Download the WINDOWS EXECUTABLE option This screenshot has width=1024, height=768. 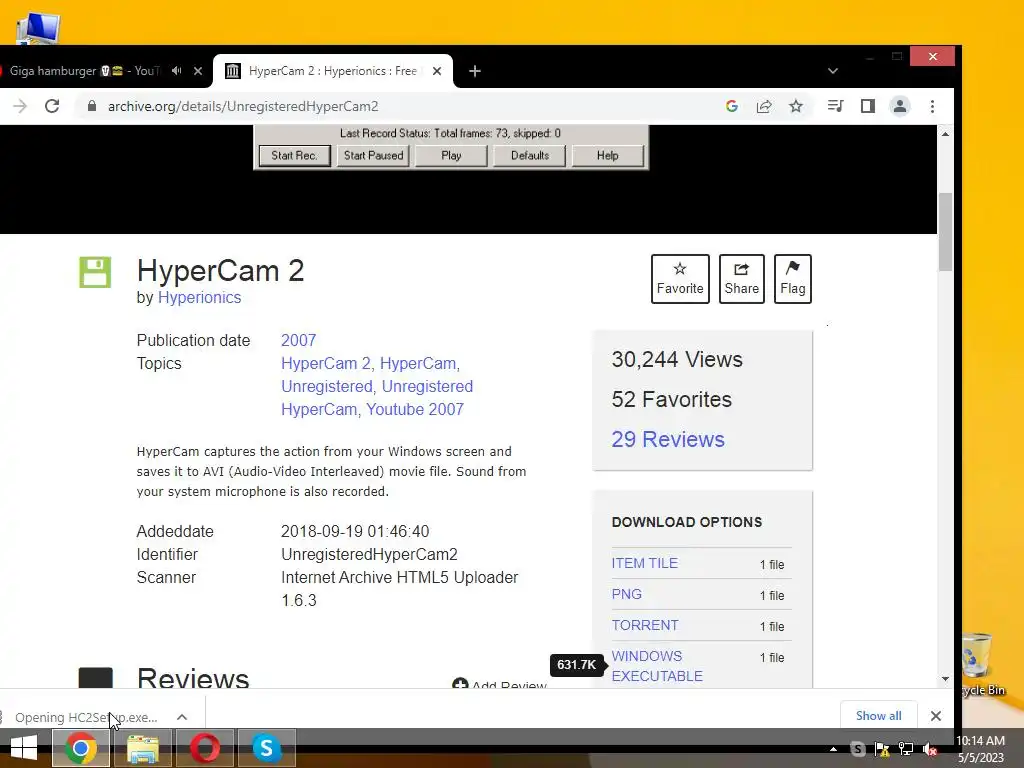click(x=657, y=665)
